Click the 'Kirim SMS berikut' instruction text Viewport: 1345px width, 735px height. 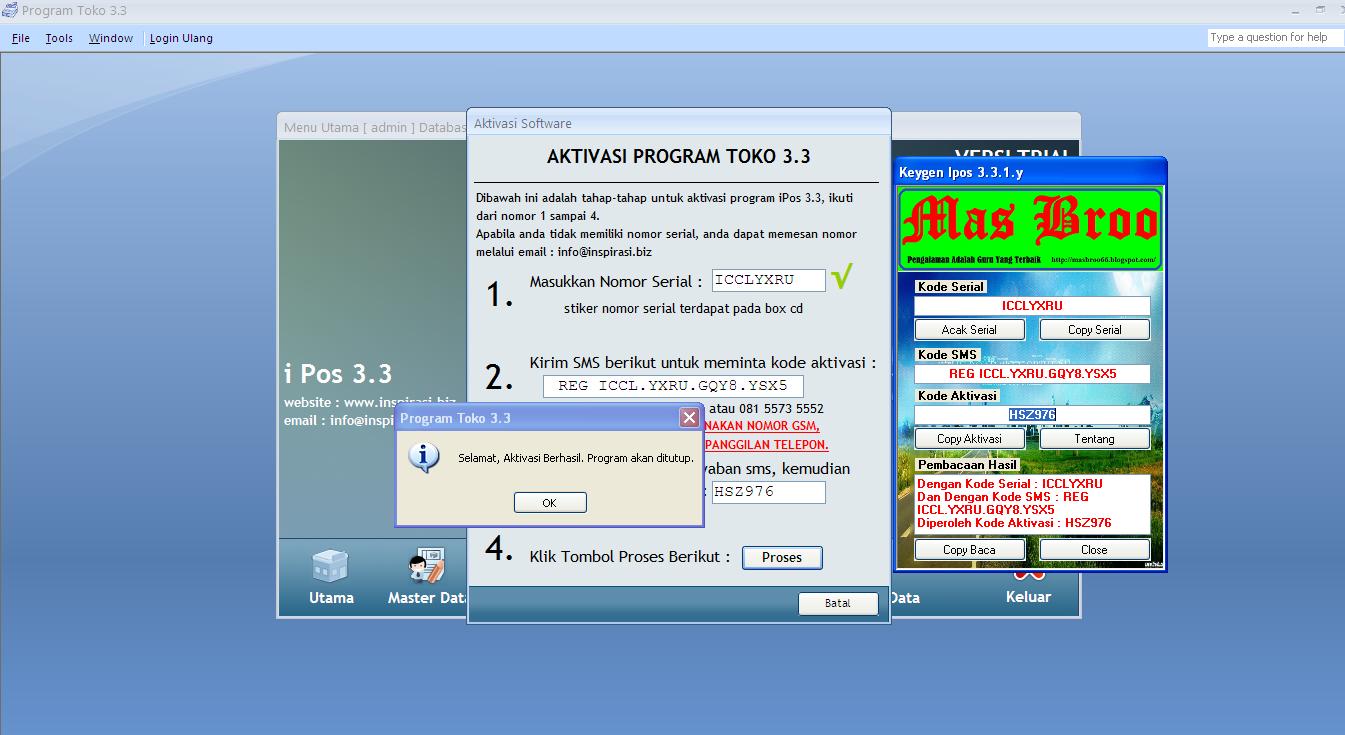703,363
